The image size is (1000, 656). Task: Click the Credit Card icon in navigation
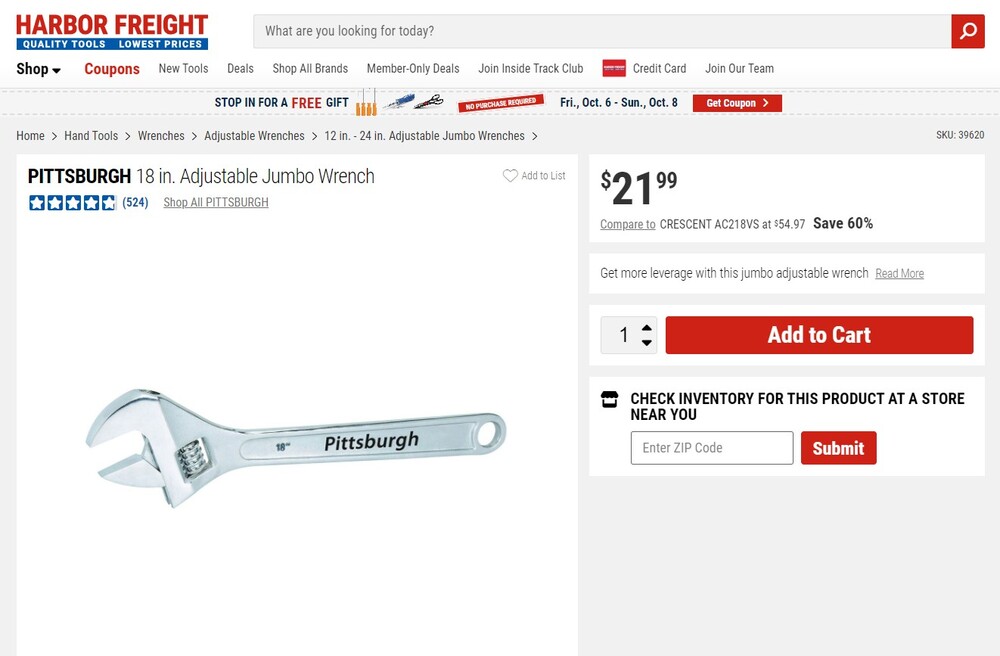click(x=614, y=68)
